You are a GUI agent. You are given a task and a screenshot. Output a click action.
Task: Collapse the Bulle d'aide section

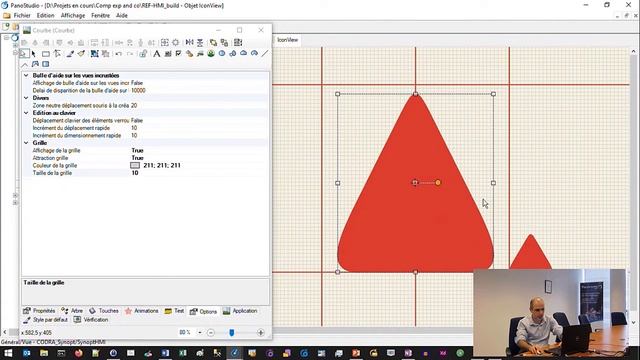click(26, 76)
